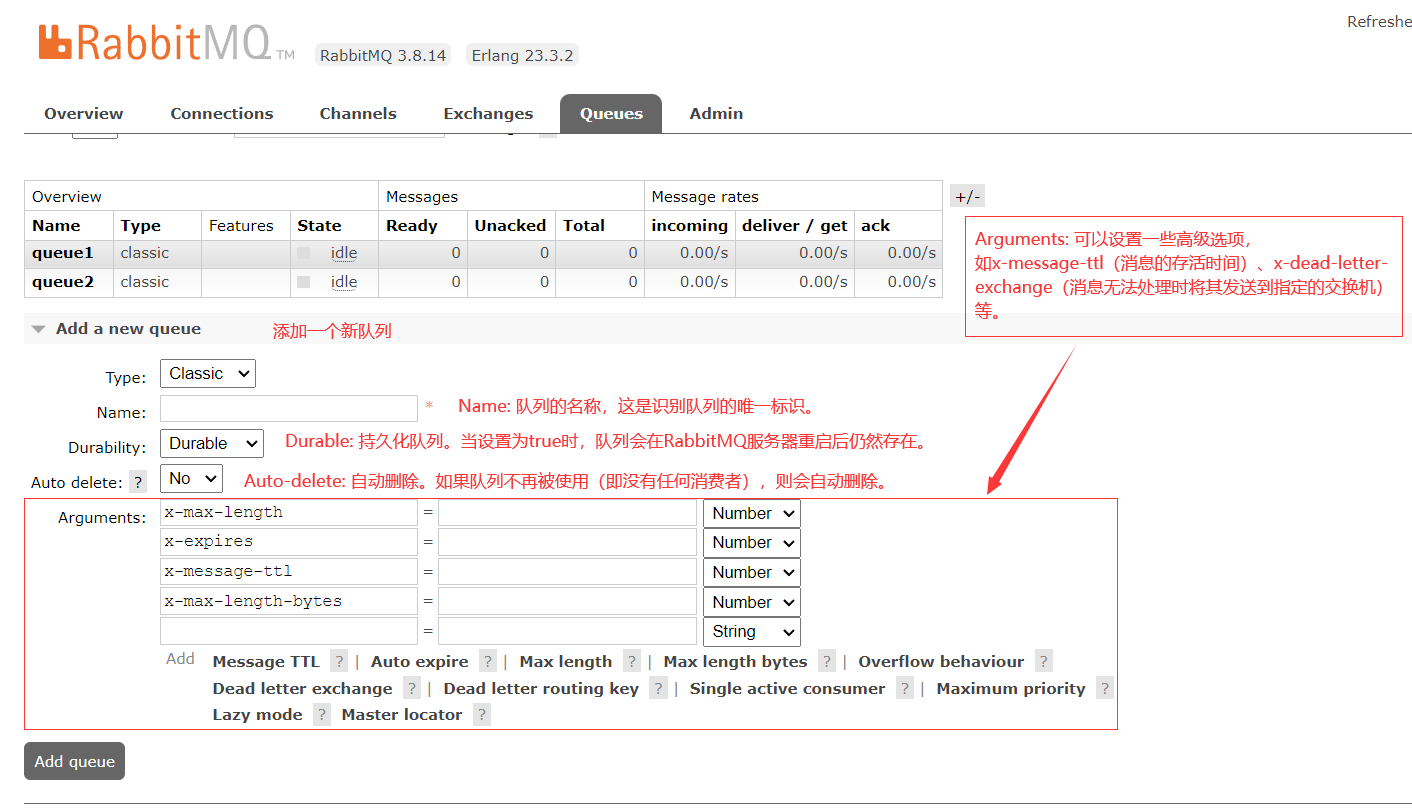
Task: Open the Durability dropdown
Action: pyautogui.click(x=211, y=444)
